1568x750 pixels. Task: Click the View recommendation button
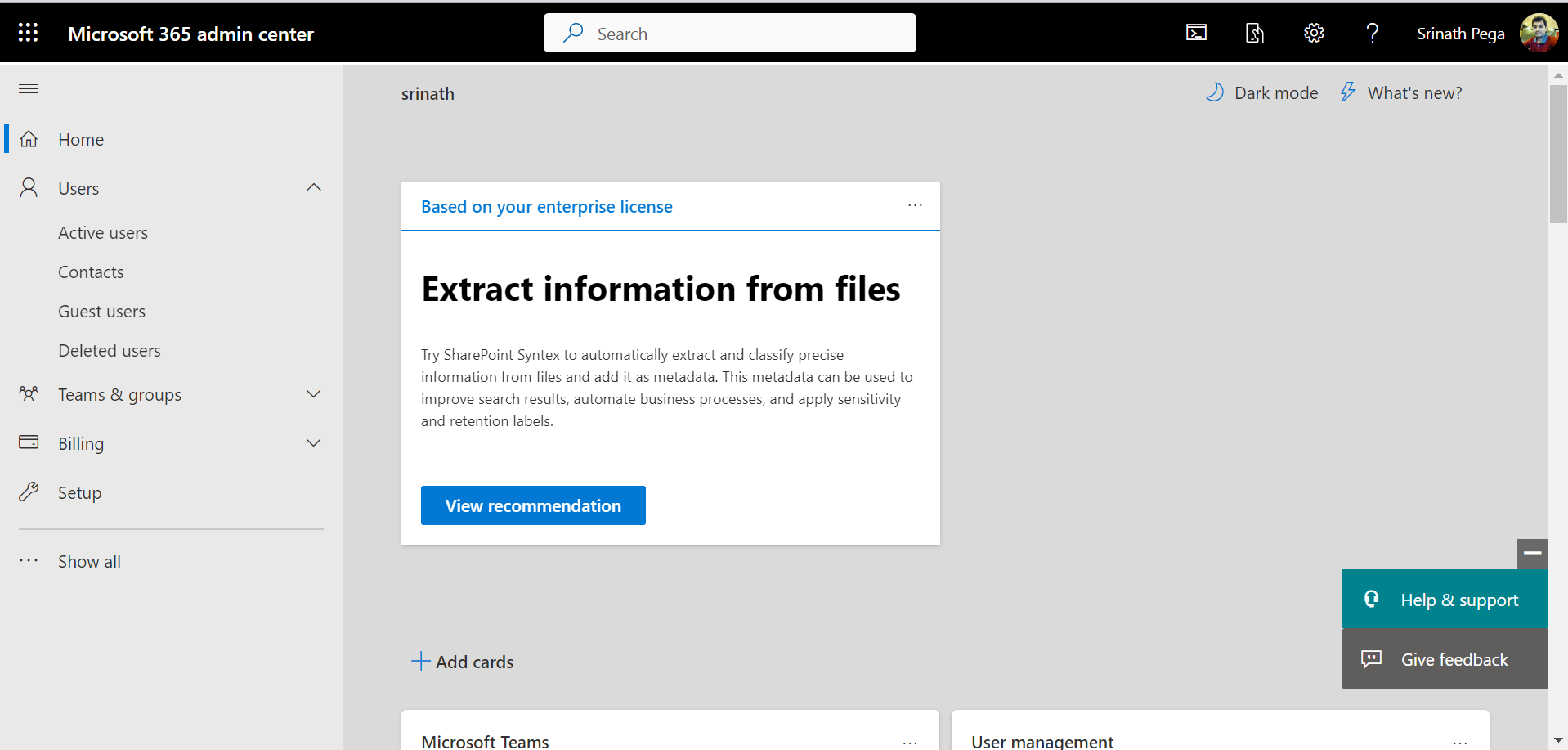[x=533, y=505]
